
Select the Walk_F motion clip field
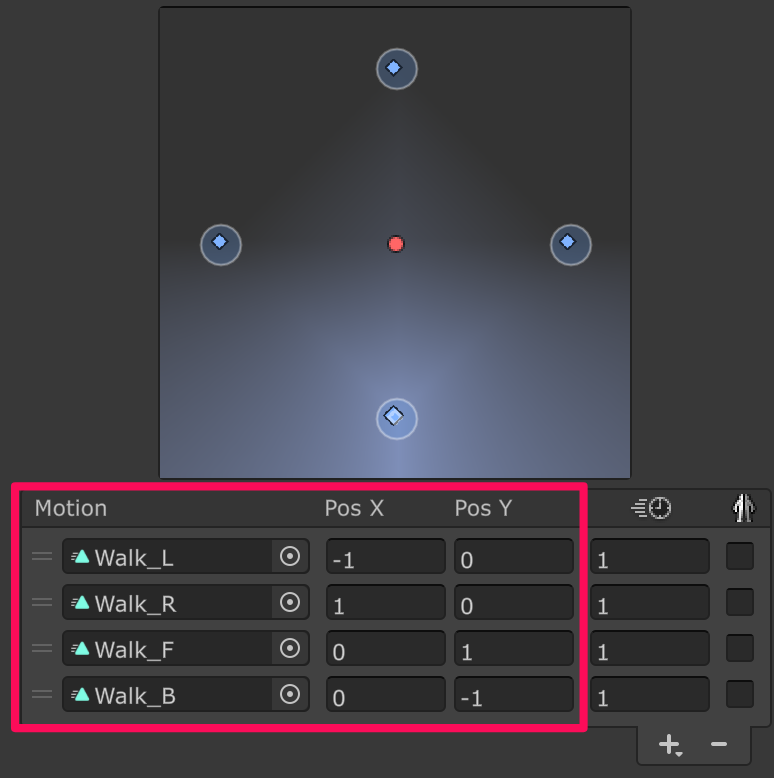click(x=168, y=650)
